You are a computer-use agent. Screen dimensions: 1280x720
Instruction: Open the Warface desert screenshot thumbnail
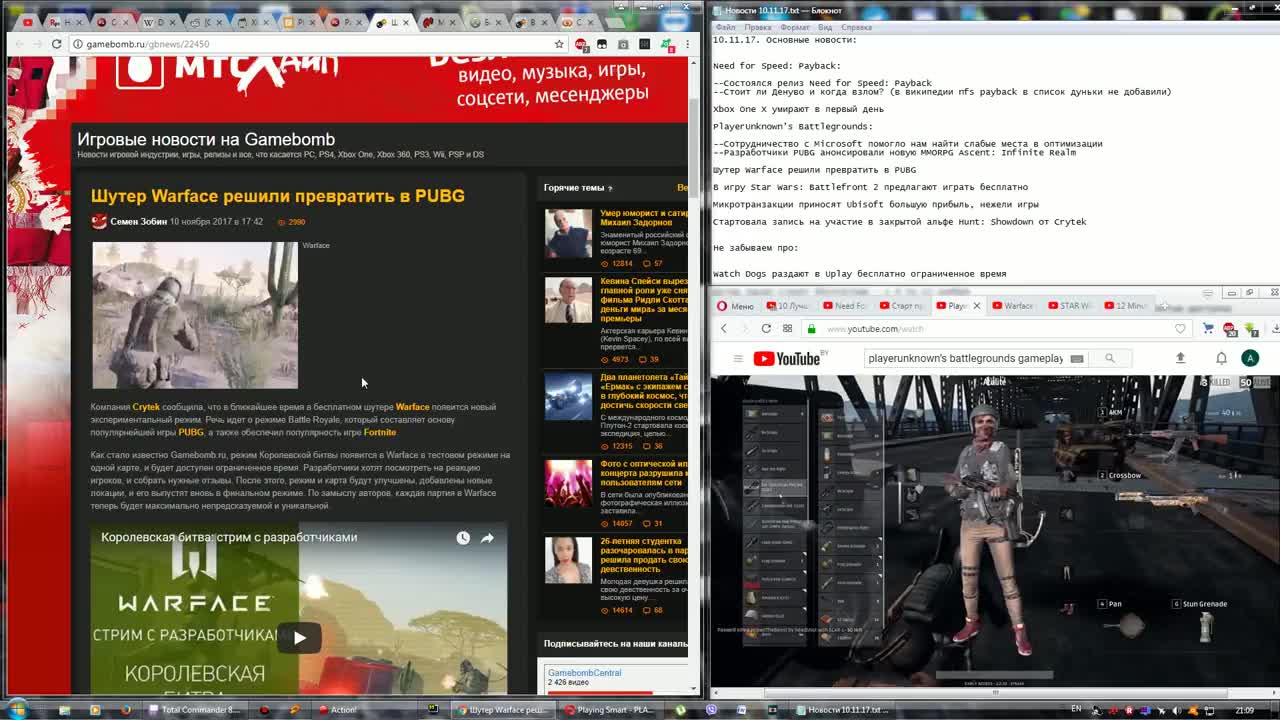click(195, 315)
